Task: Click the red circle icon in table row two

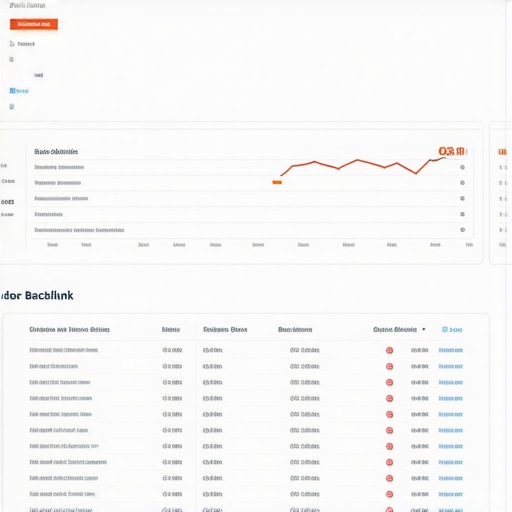Action: click(389, 366)
